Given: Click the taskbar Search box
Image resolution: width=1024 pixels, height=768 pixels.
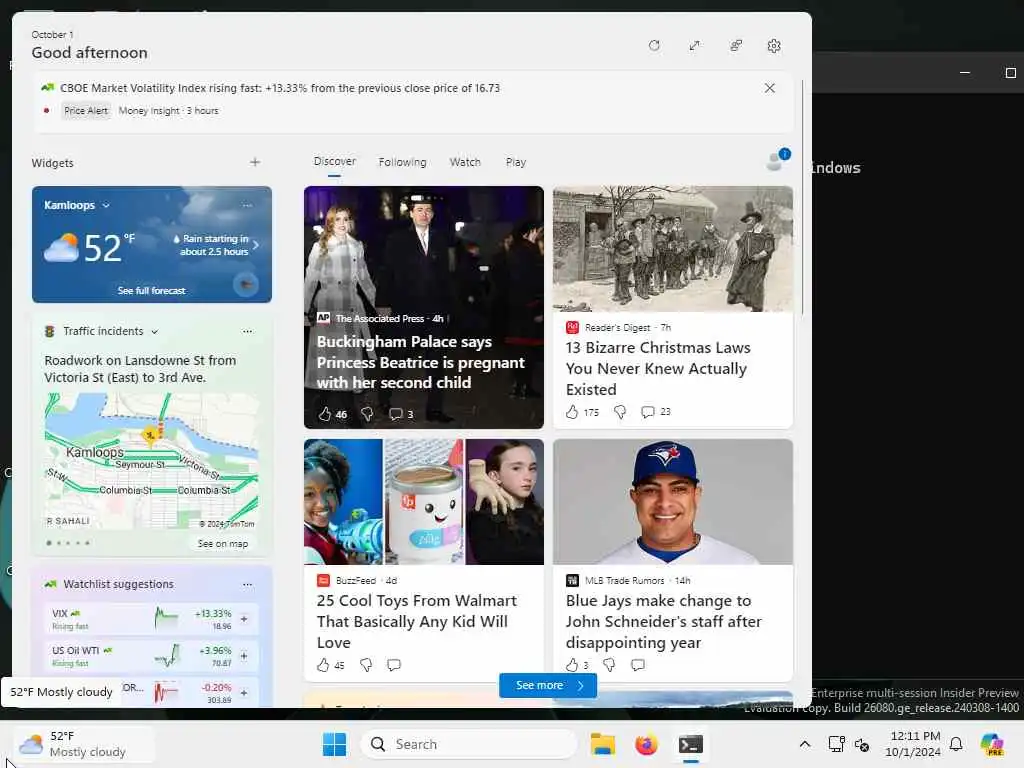Looking at the screenshot, I should click(469, 744).
